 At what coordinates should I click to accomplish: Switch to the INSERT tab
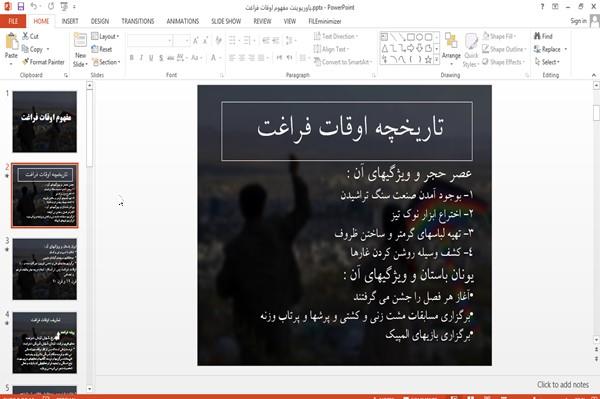(x=70, y=21)
